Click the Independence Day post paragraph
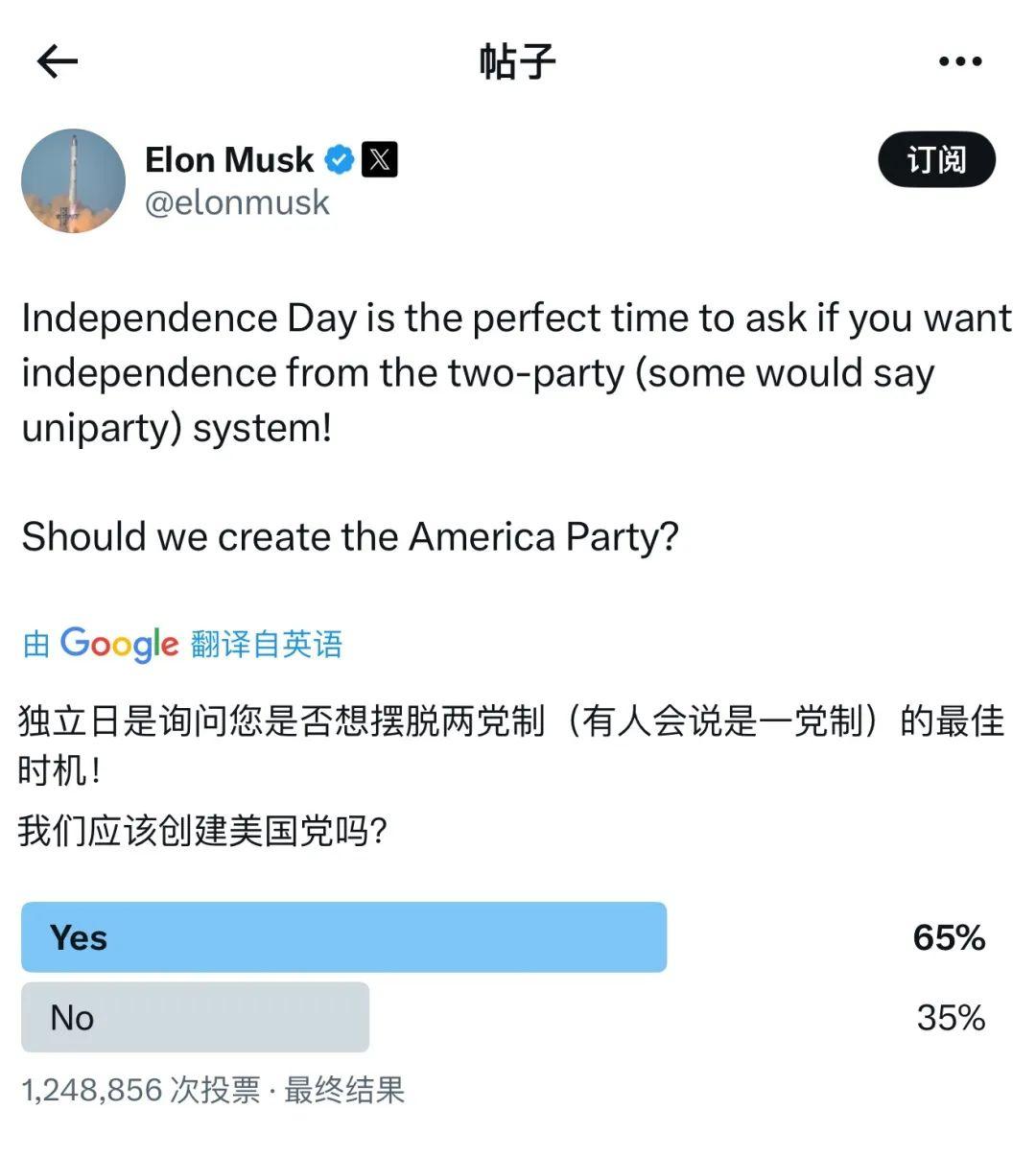Image resolution: width=1036 pixels, height=1157 pixels. click(516, 372)
